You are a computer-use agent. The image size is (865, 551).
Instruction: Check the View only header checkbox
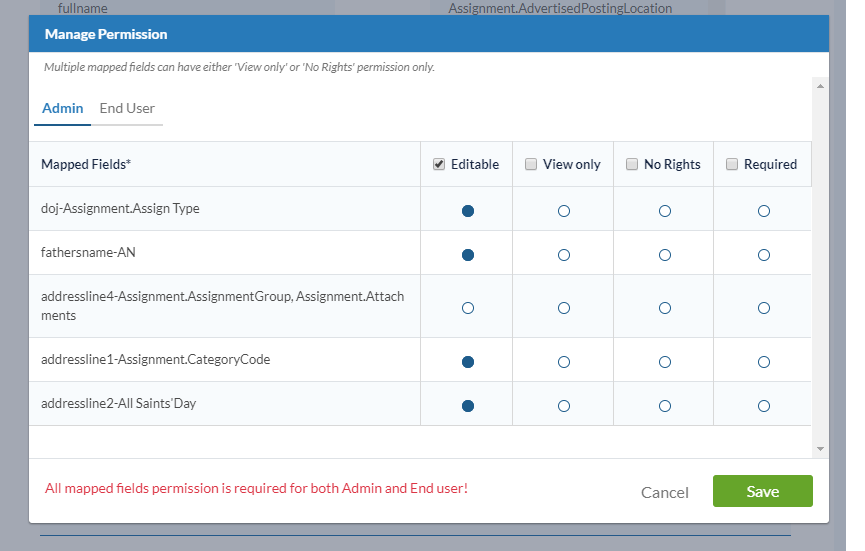point(531,164)
